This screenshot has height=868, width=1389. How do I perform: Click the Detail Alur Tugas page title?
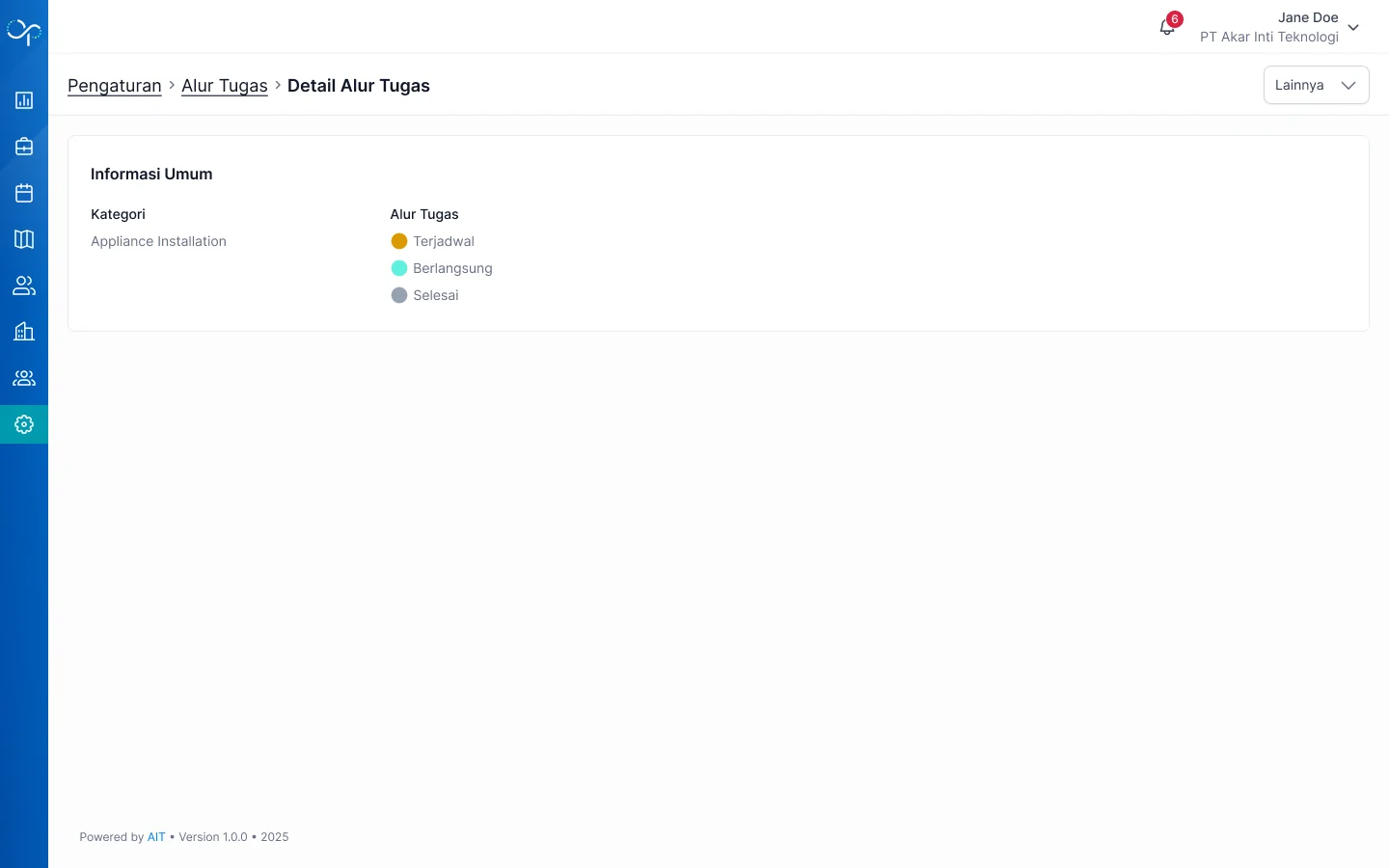(x=359, y=86)
